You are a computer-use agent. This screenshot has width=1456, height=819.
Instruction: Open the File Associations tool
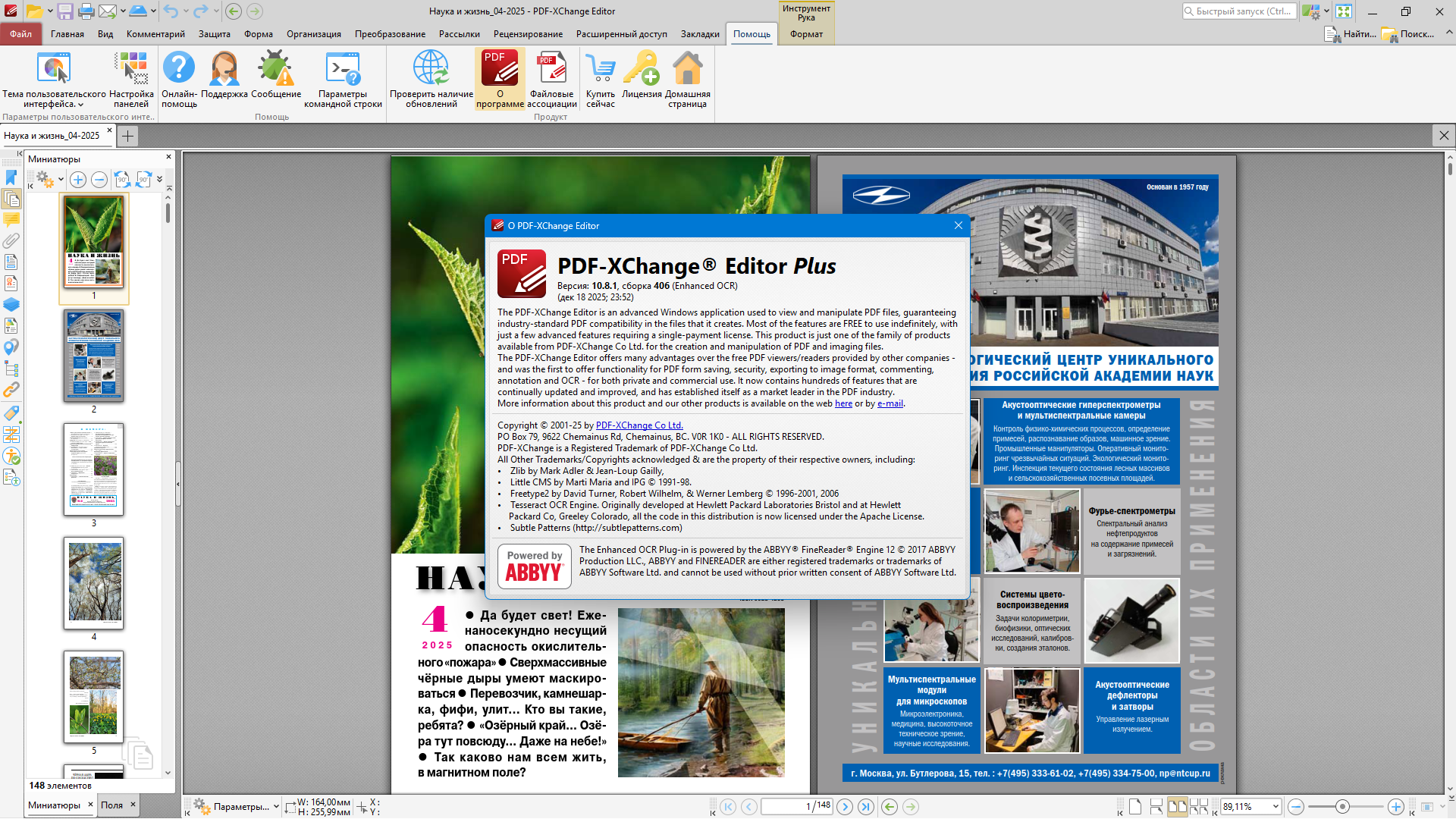[x=551, y=70]
